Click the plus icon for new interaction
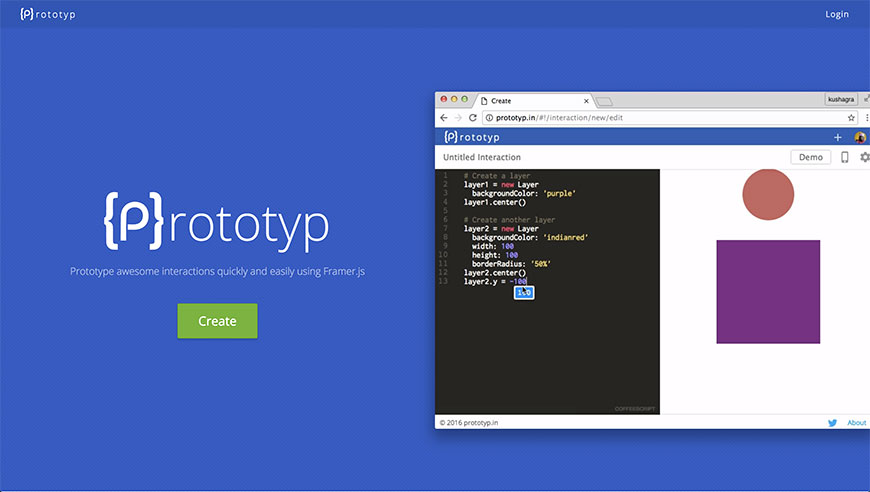Viewport: 870px width, 492px height. (x=837, y=138)
